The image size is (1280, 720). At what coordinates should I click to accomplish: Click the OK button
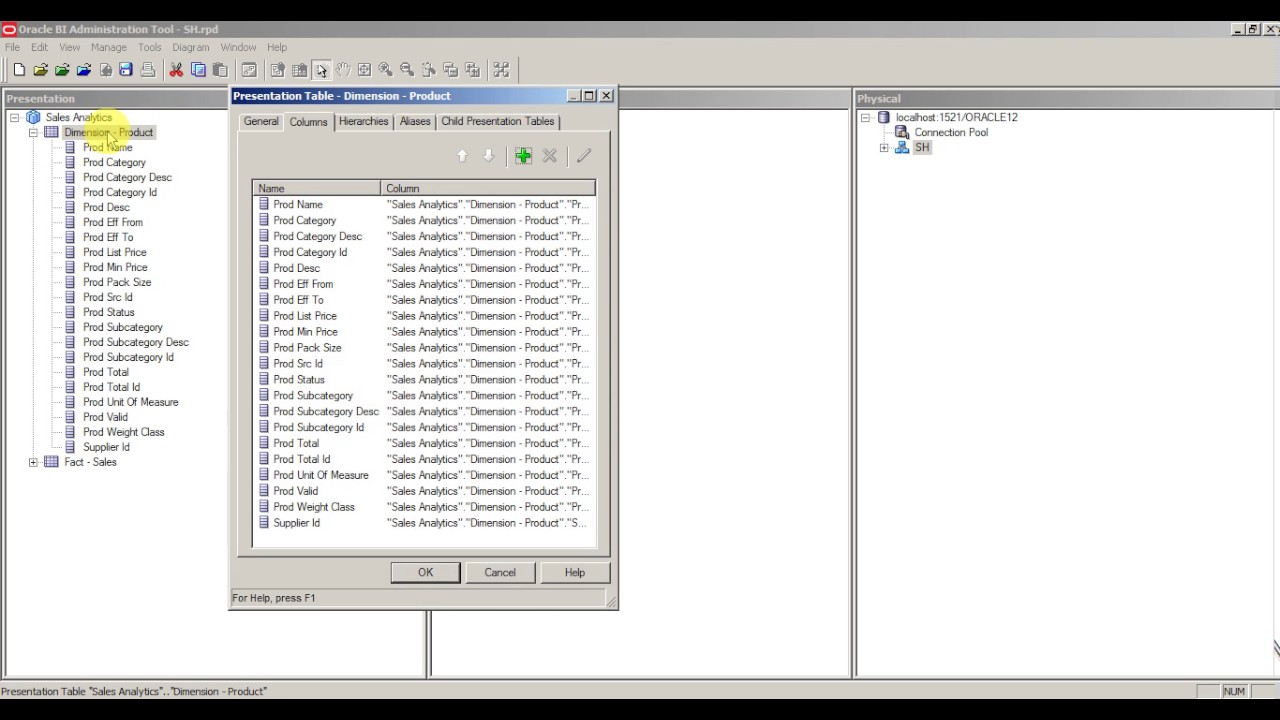point(425,573)
